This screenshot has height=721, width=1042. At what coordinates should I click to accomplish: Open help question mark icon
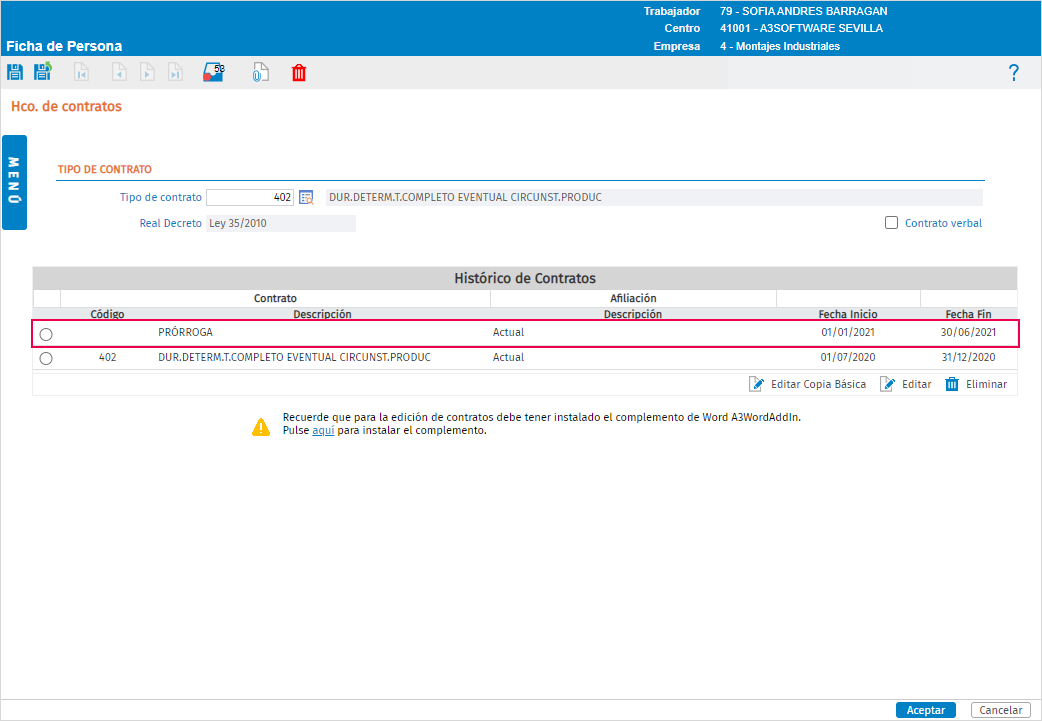pyautogui.click(x=1013, y=73)
